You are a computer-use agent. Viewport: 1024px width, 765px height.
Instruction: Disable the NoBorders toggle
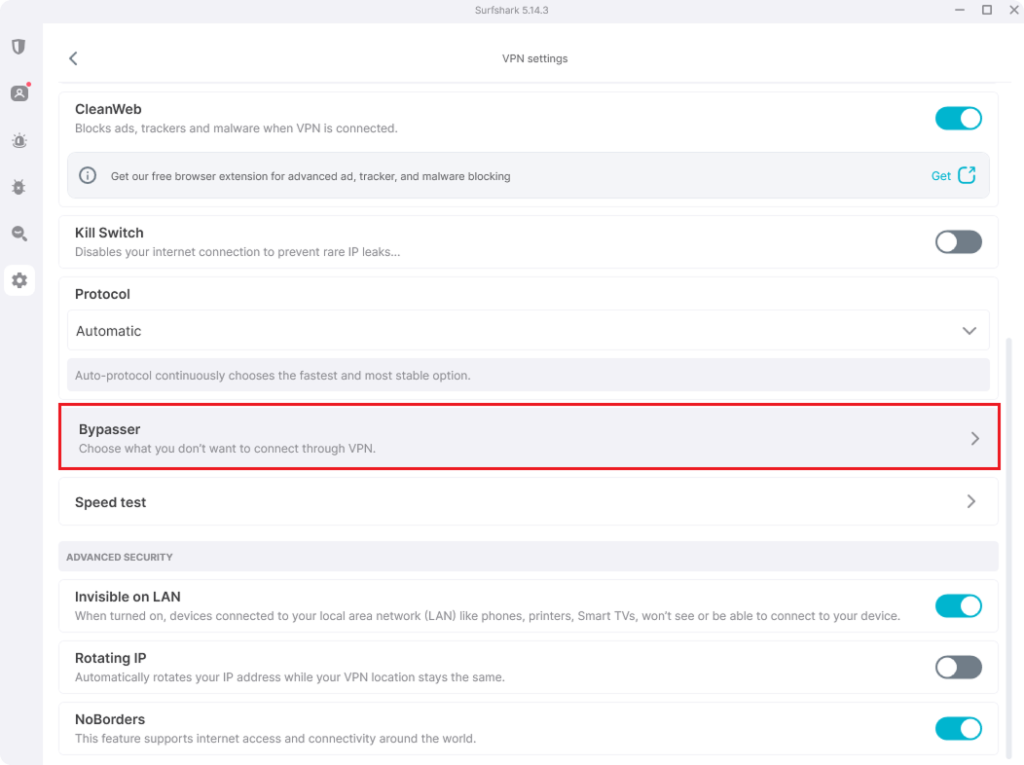point(958,728)
